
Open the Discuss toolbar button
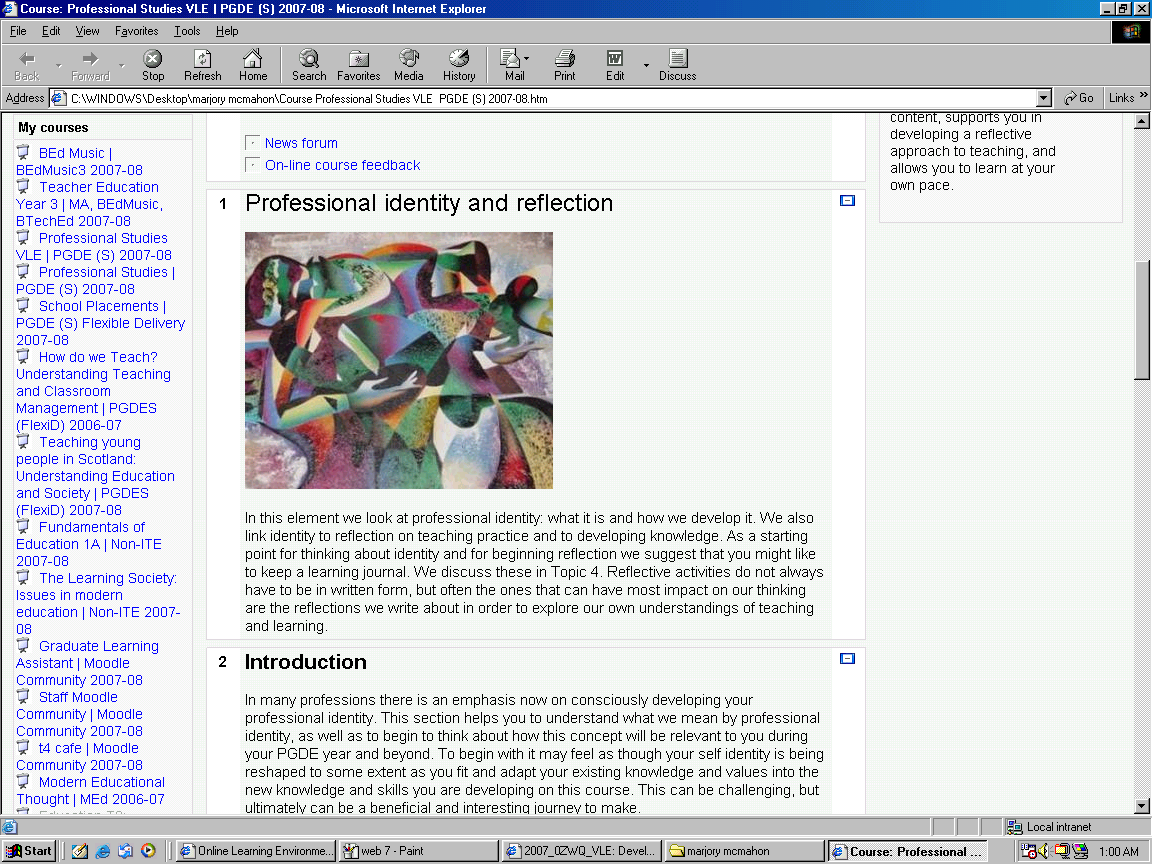coord(677,65)
